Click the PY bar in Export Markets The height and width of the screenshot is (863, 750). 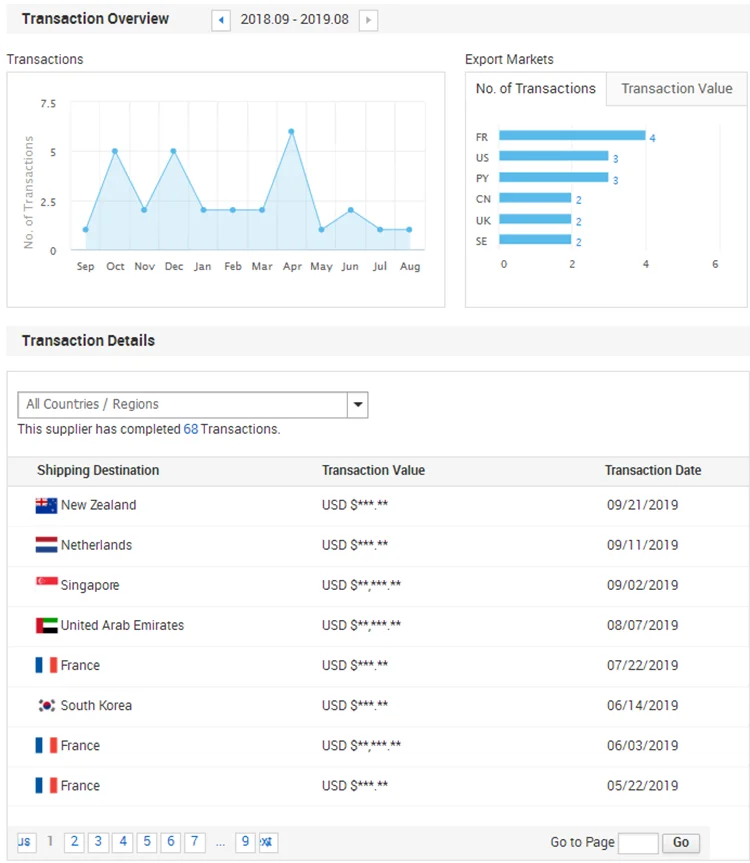coord(553,178)
